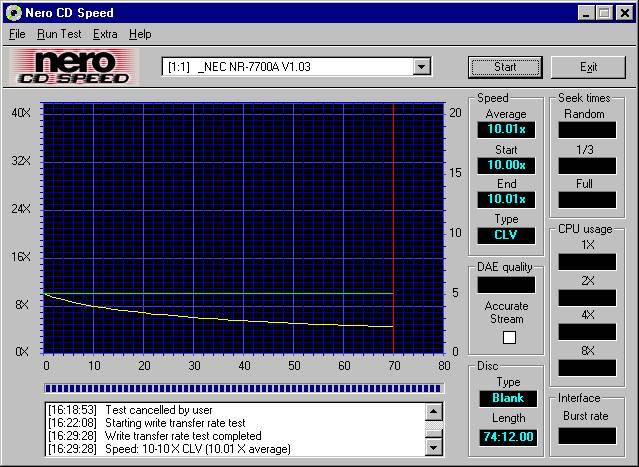Screen dimensions: 639x467
Task: Click the Full seek time field
Action: (587, 200)
